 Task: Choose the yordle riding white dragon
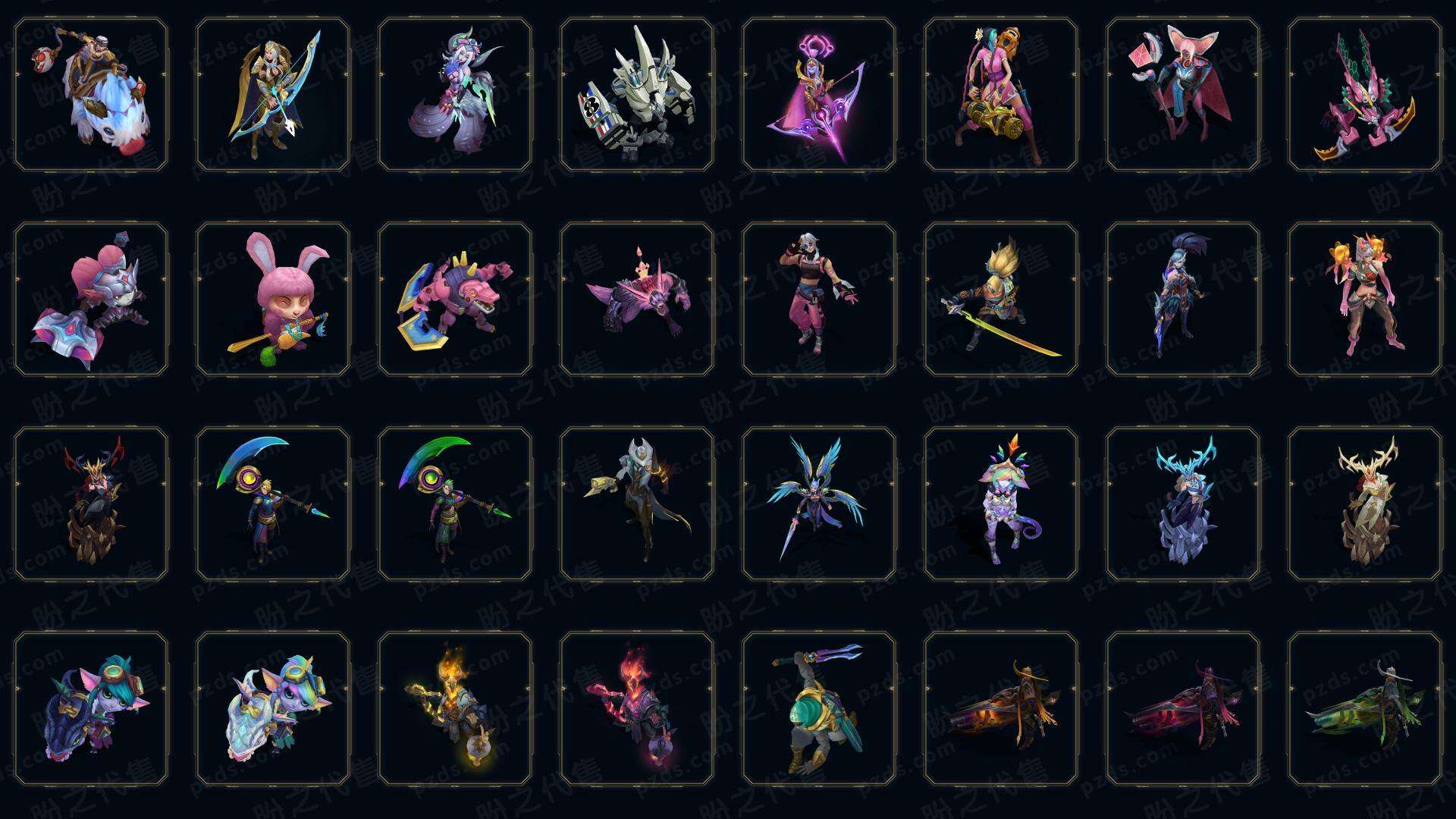pos(273,708)
